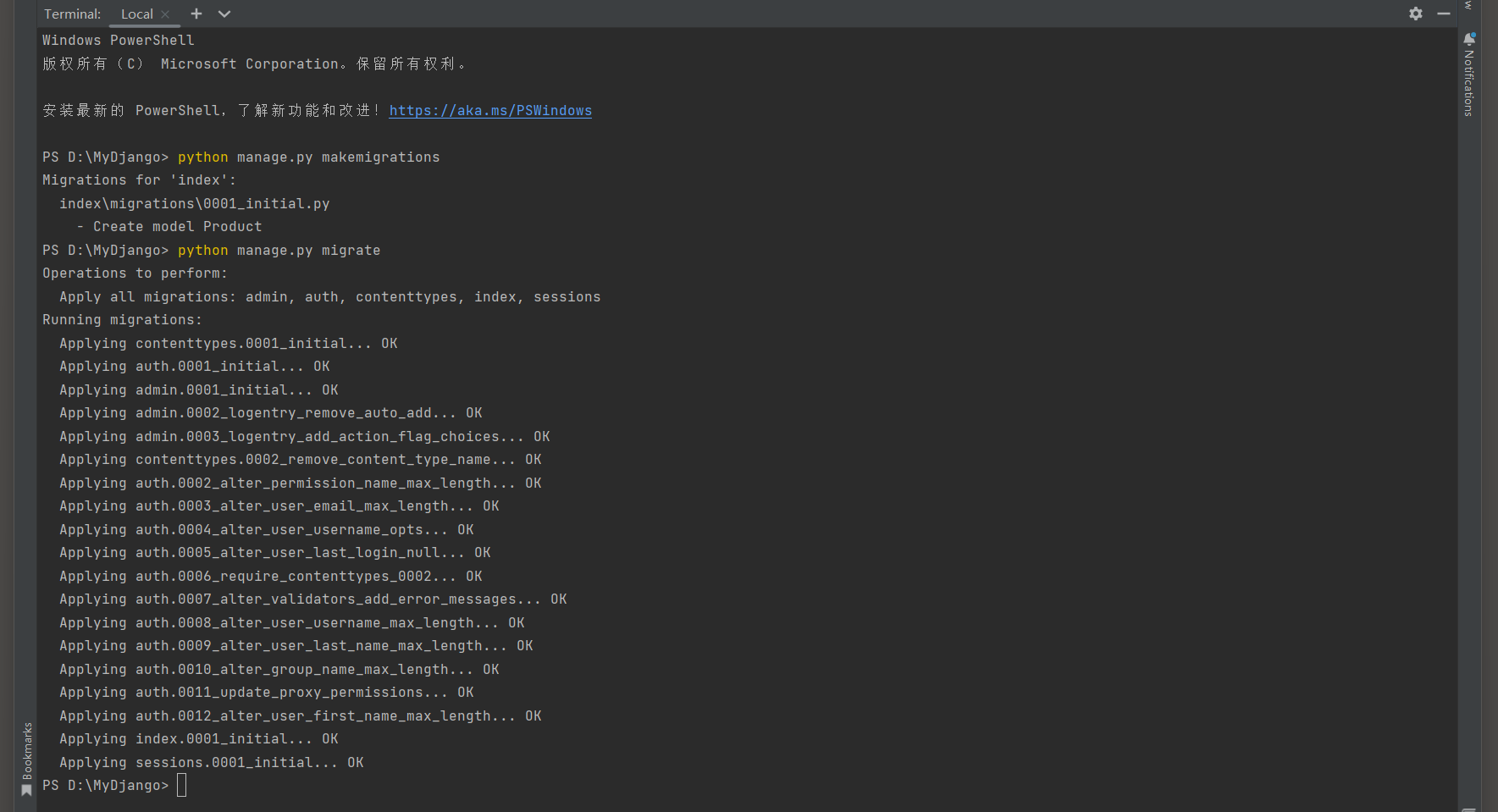Screen dimensions: 1498x812
Task: Open the https://aka.ms/PSWindows link
Action: coord(490,111)
